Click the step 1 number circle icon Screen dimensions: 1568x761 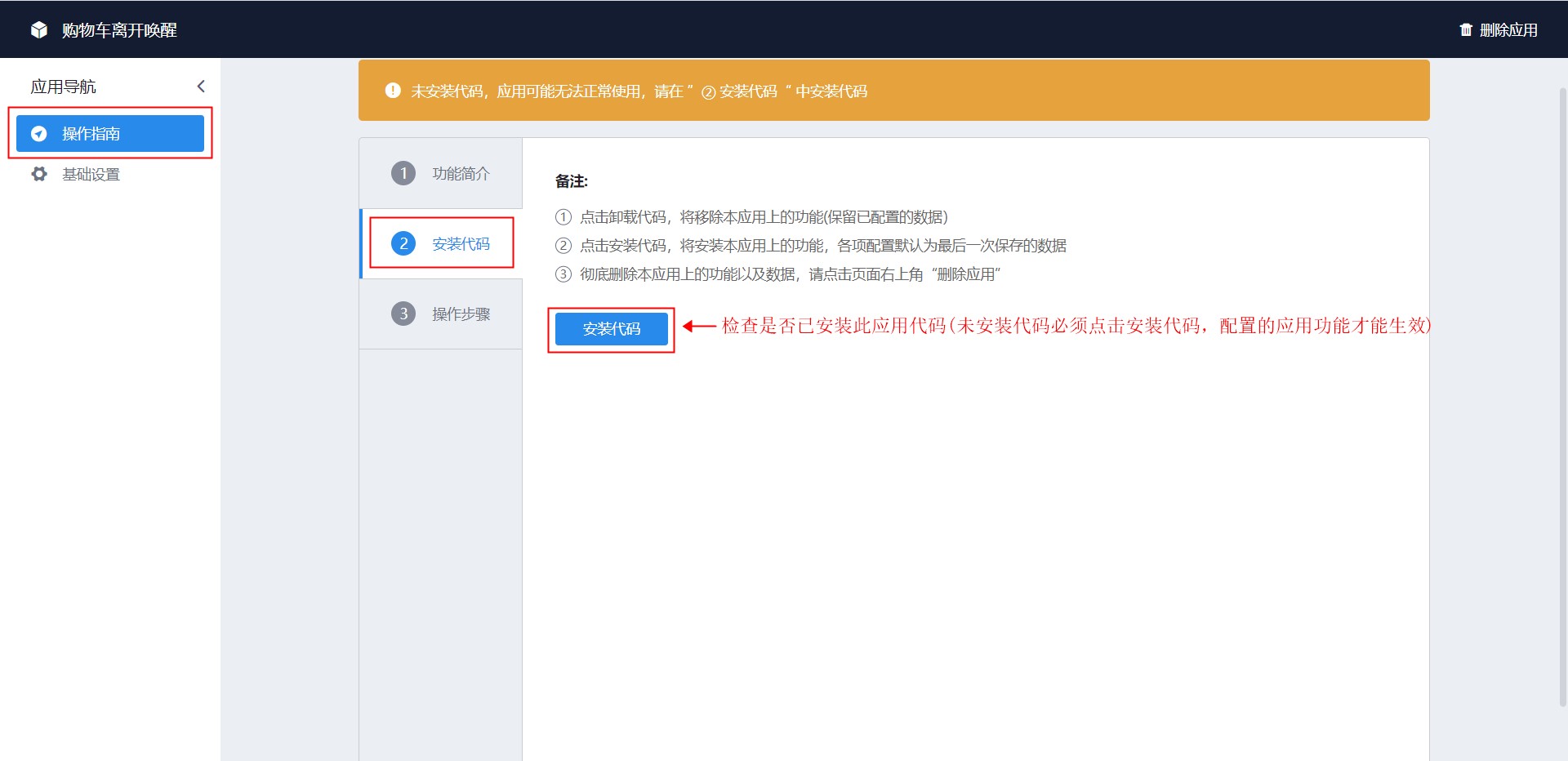tap(403, 173)
